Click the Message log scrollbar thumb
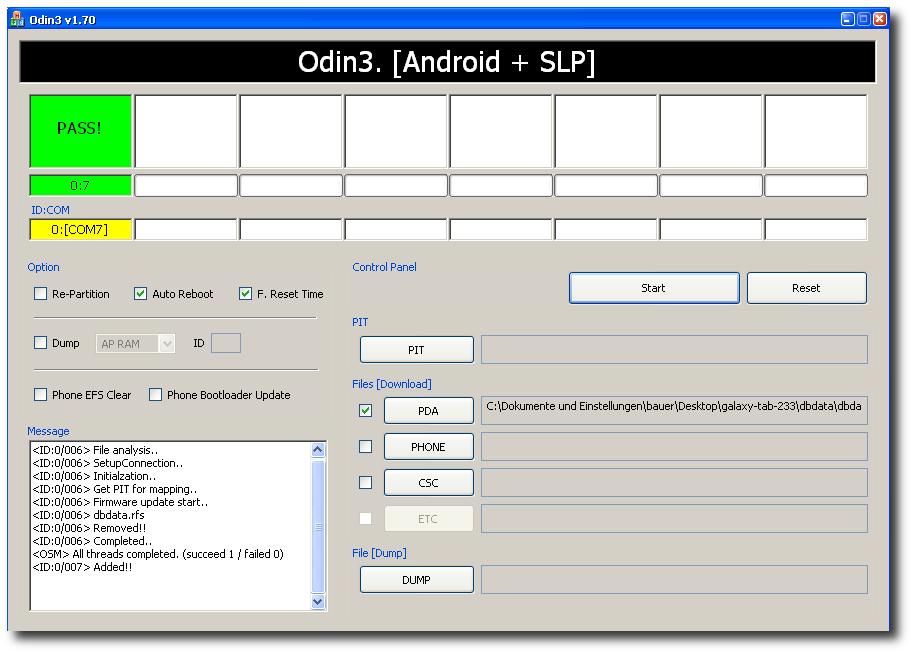The height and width of the screenshot is (654, 913). 318,526
